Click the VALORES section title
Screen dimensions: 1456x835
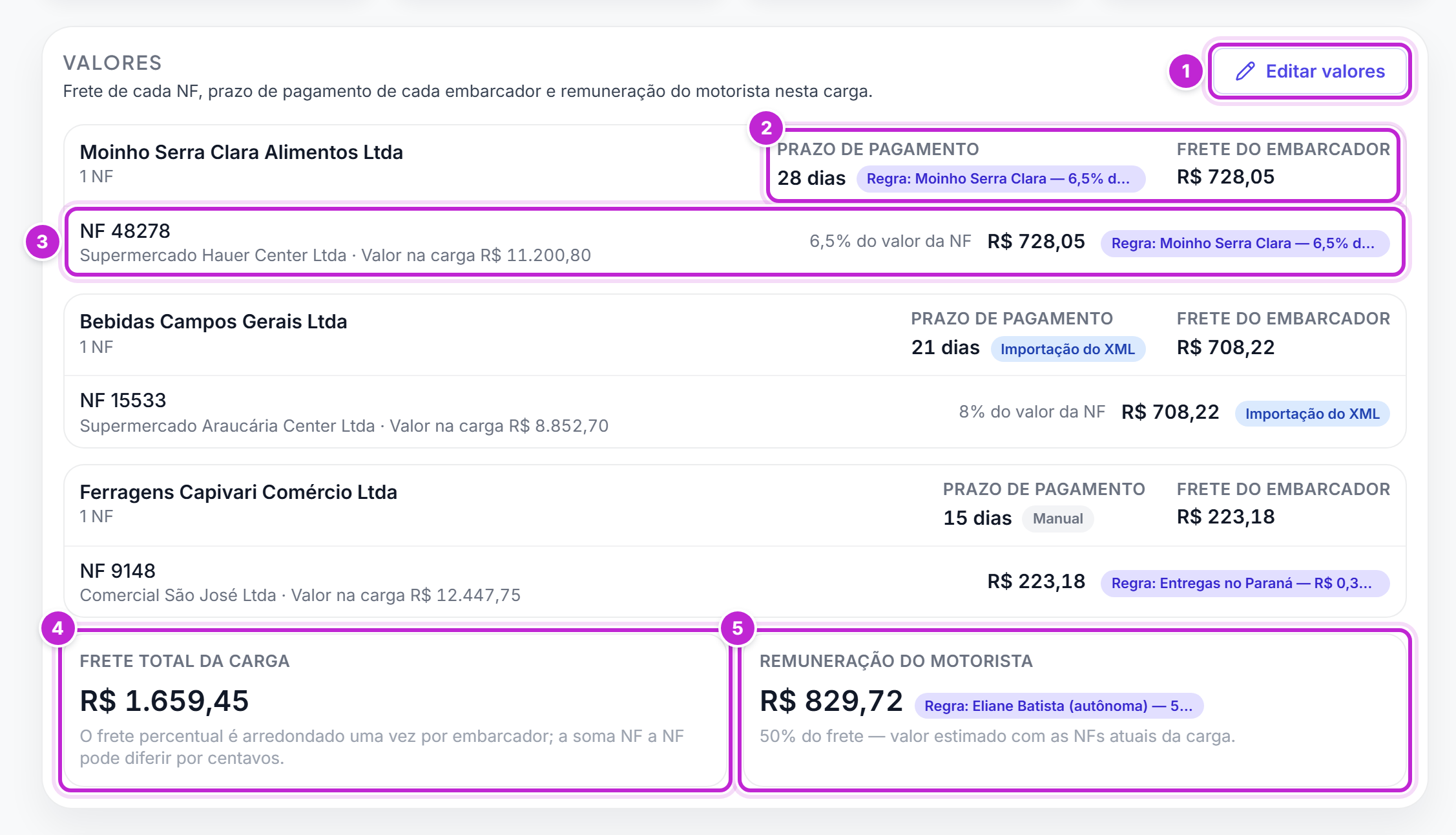(112, 63)
